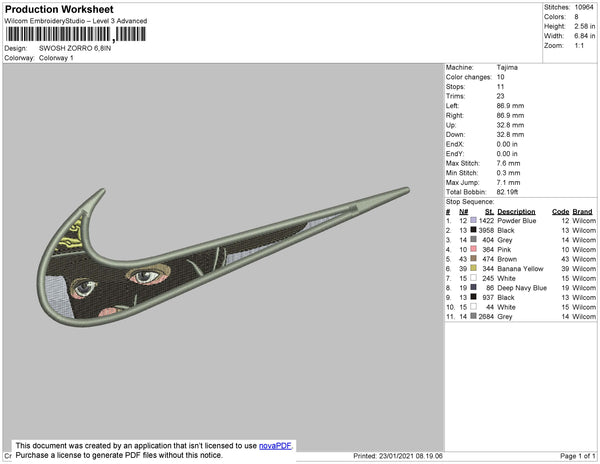The image size is (600, 464).
Task: Click the Left value '86.9 mm'
Action: (510, 106)
